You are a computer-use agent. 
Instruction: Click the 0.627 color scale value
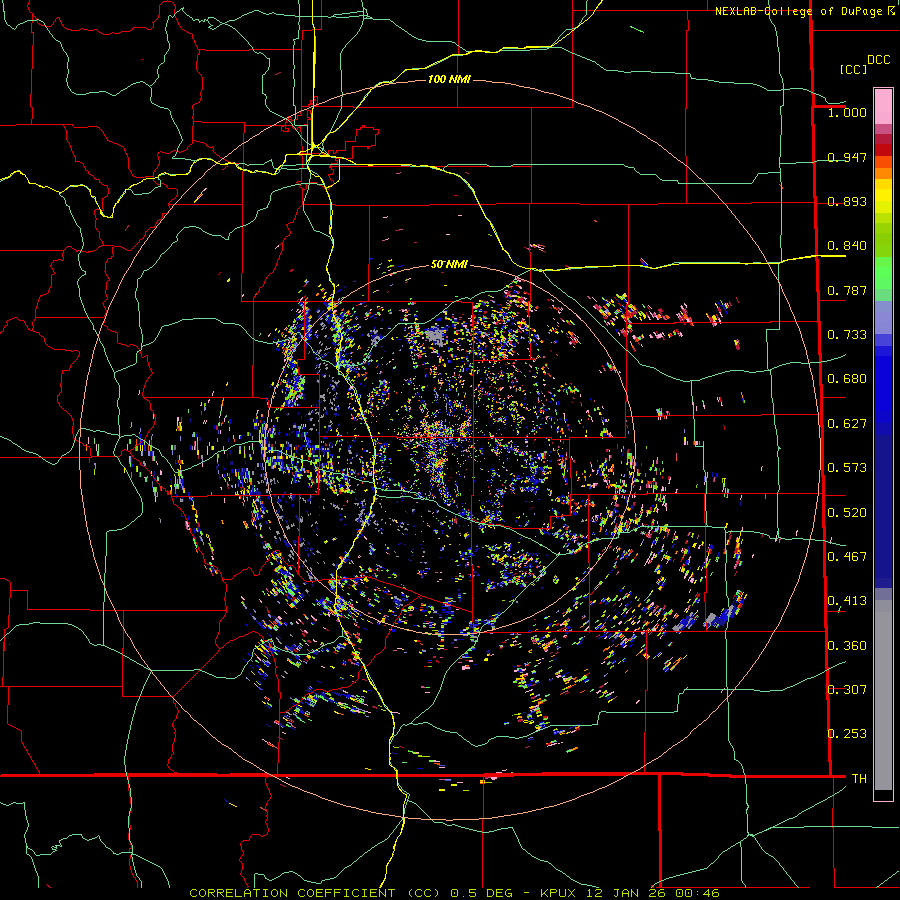847,424
